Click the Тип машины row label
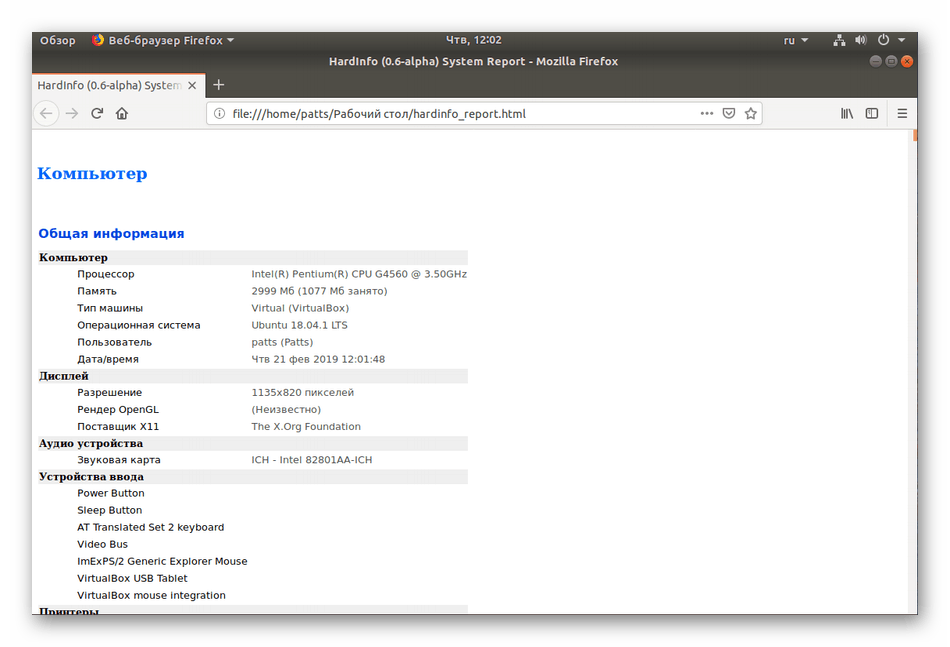The image size is (950, 647). 110,308
